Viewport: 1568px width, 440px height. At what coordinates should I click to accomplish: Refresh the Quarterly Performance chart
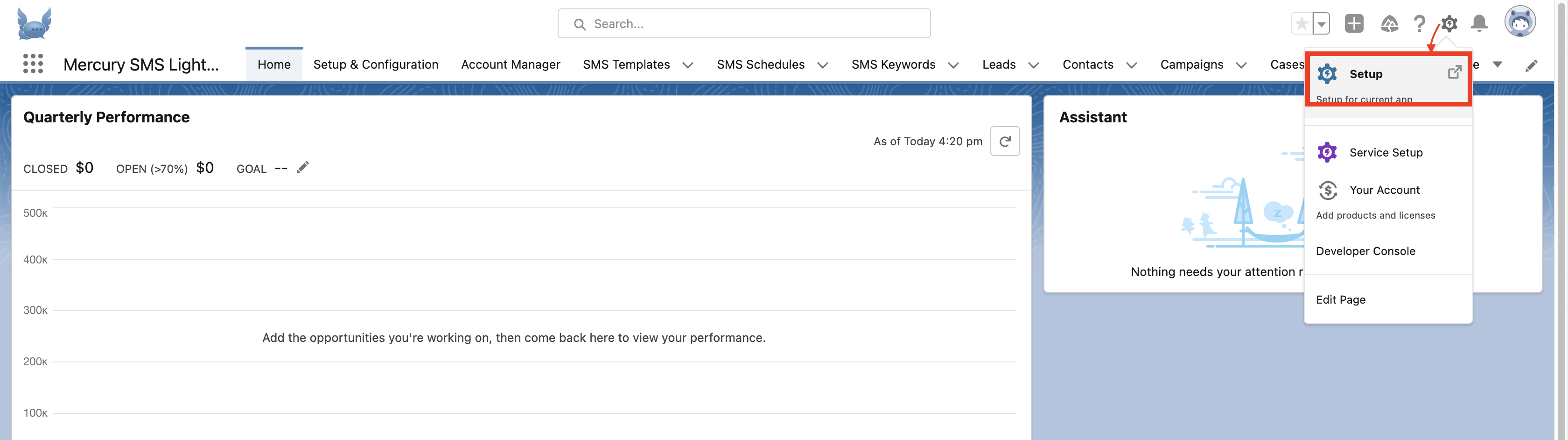pos(1005,142)
